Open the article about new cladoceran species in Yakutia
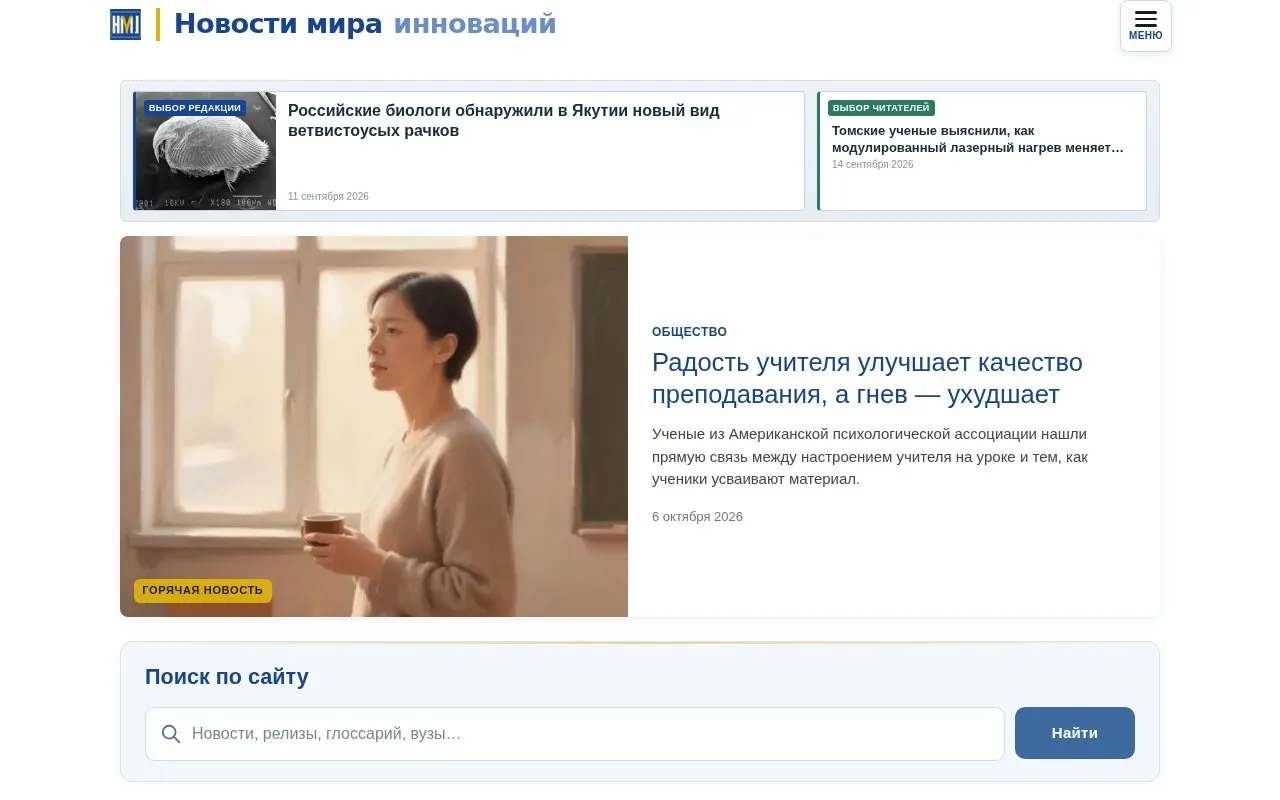Image resolution: width=1280 pixels, height=800 pixels. [504, 120]
